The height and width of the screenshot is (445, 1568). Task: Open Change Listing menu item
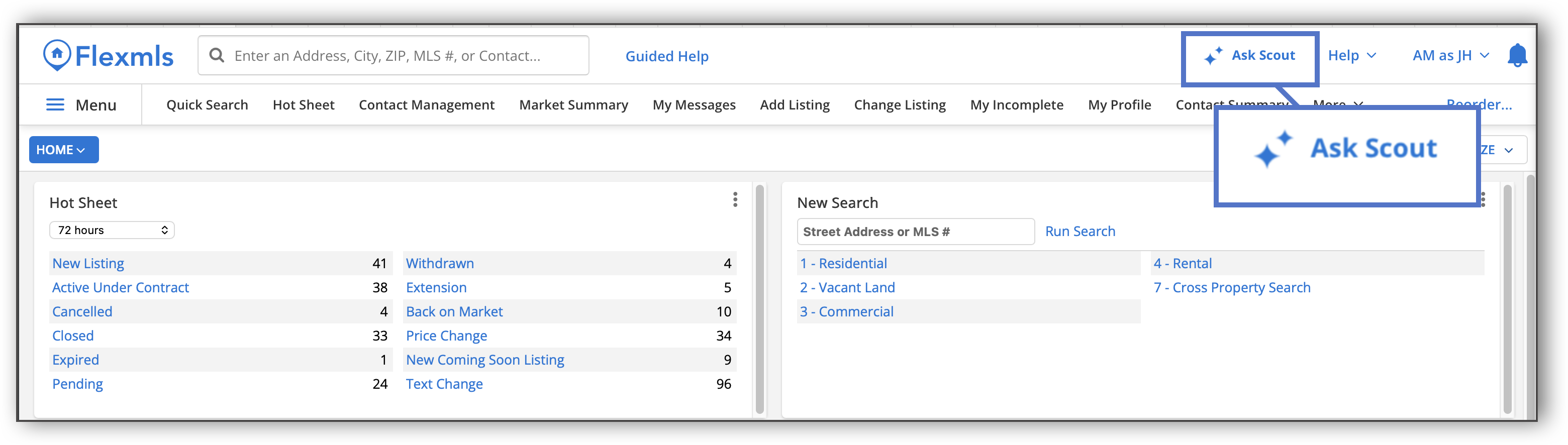900,104
